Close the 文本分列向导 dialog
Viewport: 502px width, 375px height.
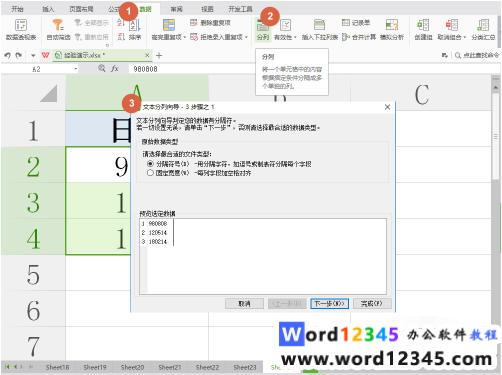tap(387, 107)
